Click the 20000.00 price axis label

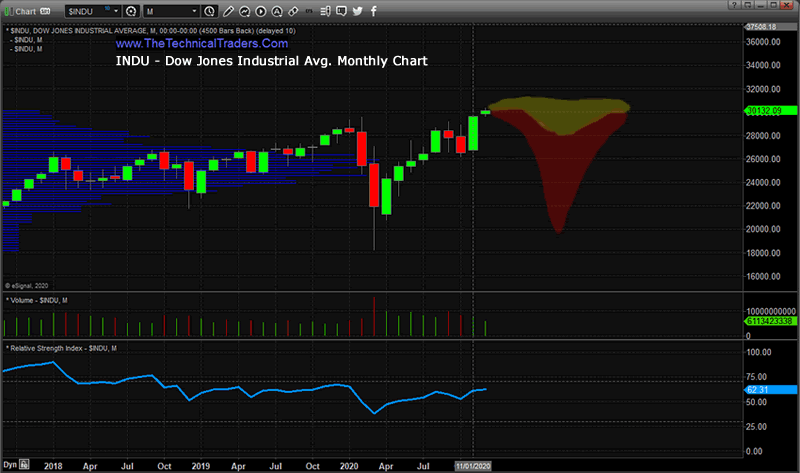tap(763, 229)
